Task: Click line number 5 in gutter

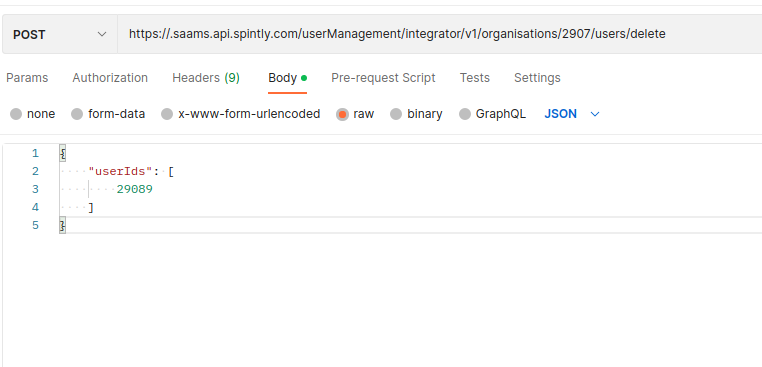Action: [35, 226]
